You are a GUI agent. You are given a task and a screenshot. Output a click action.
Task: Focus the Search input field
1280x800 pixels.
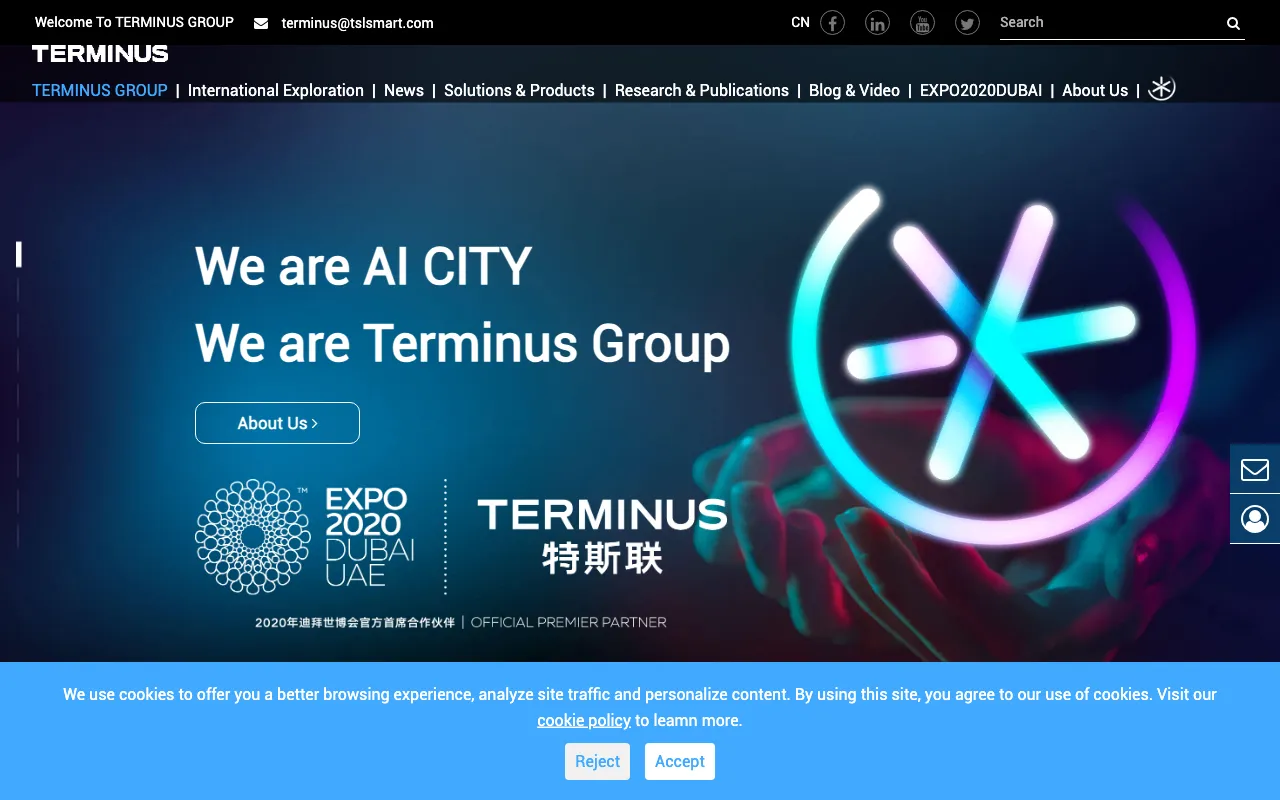tap(1110, 22)
